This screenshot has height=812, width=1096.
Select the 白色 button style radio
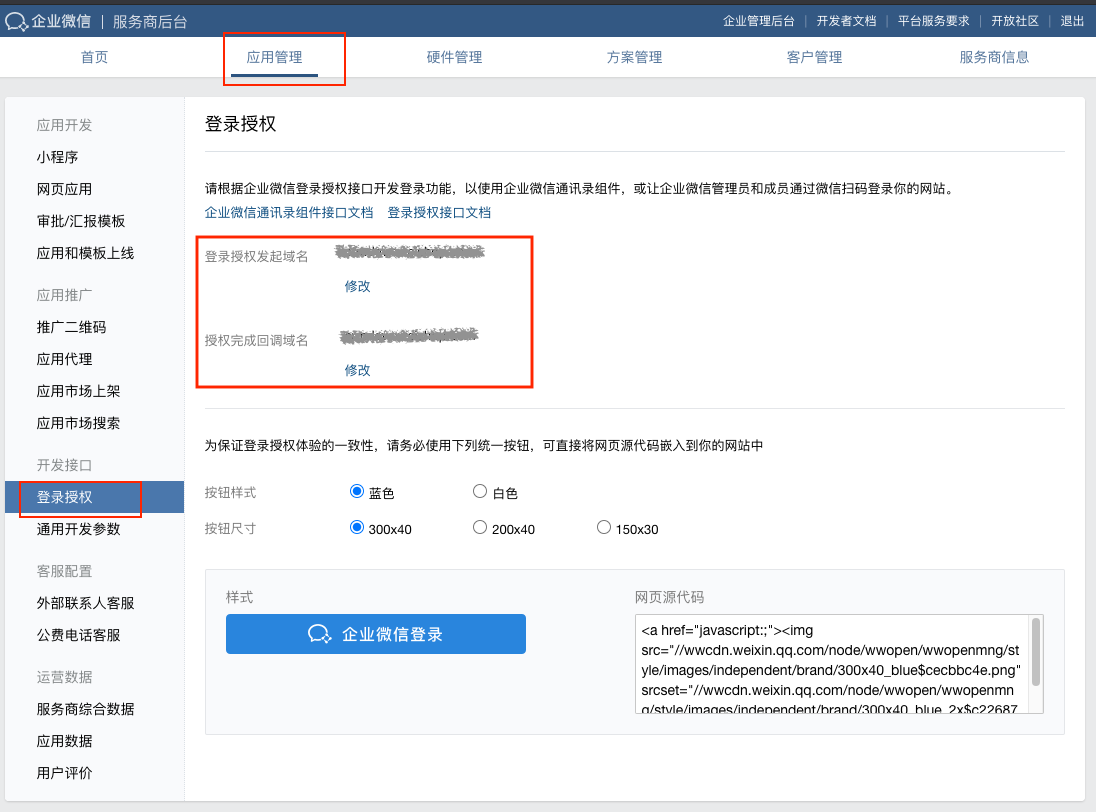pos(480,491)
